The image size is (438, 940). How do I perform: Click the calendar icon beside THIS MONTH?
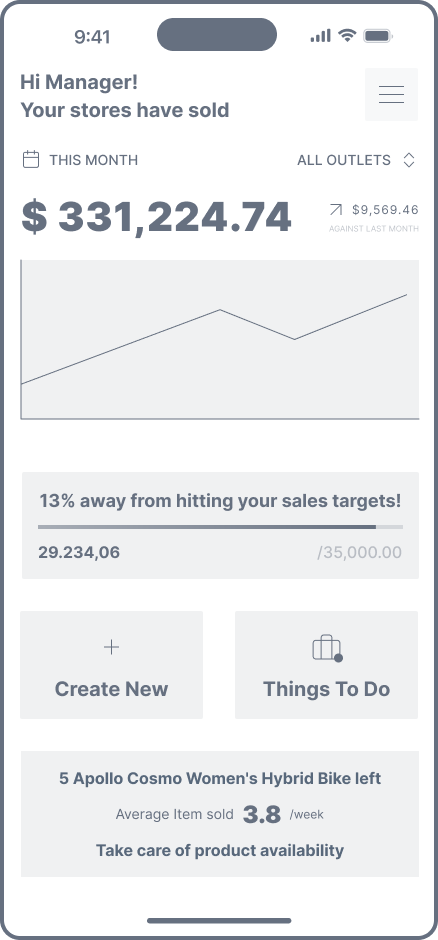pos(31,160)
